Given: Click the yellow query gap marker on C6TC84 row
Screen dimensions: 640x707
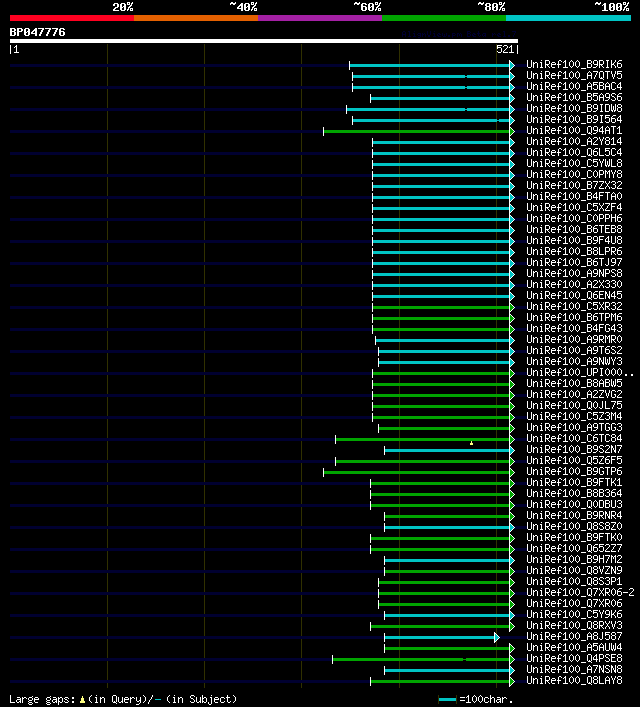Looking at the screenshot, I should 471,443.
